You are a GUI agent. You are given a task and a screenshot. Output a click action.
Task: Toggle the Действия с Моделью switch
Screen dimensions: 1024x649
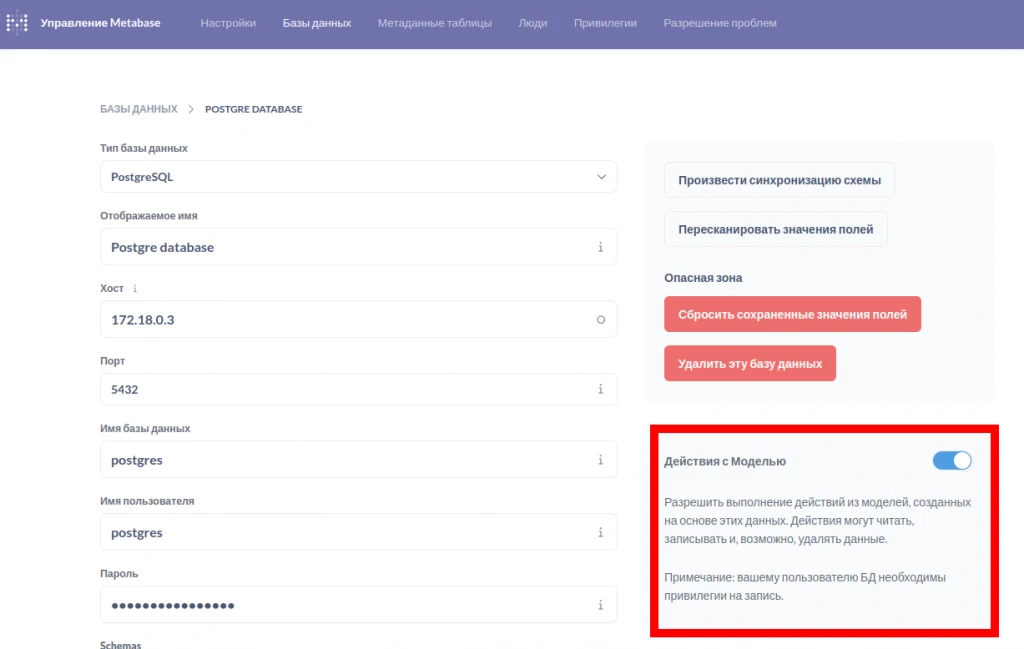tap(952, 460)
